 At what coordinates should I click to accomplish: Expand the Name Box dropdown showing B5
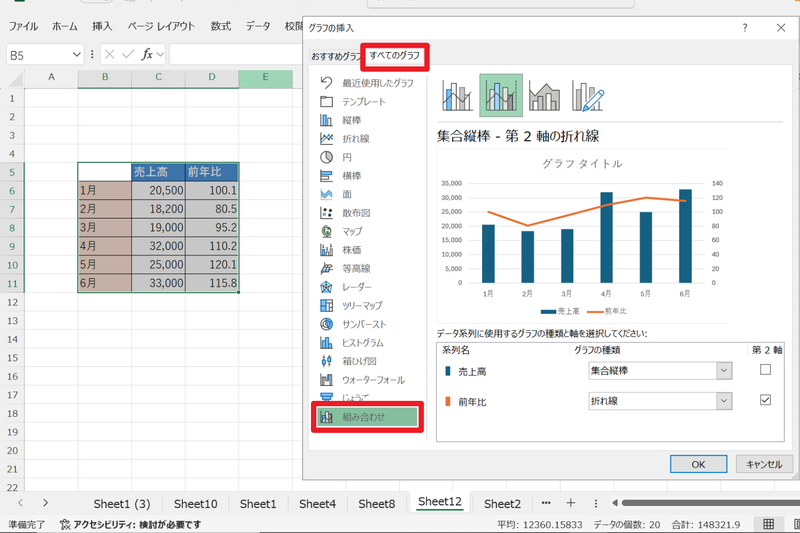point(77,55)
